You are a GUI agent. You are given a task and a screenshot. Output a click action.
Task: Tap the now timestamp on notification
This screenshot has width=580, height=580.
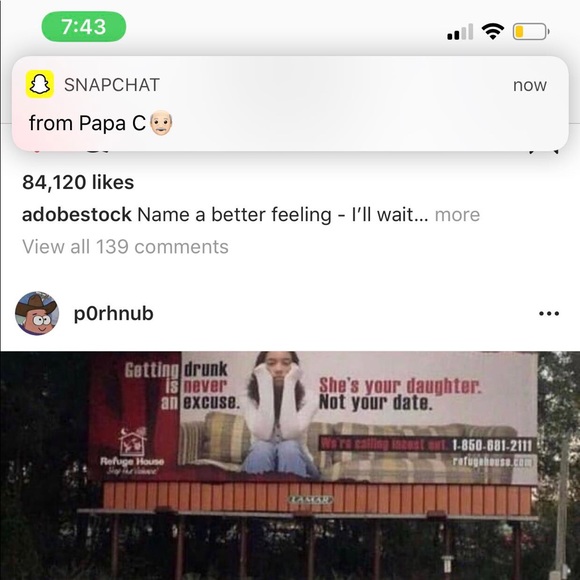530,85
